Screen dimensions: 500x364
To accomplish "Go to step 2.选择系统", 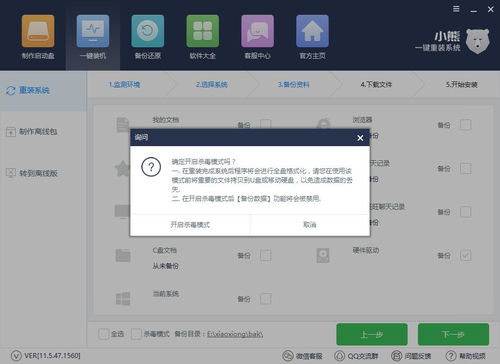I will point(212,85).
